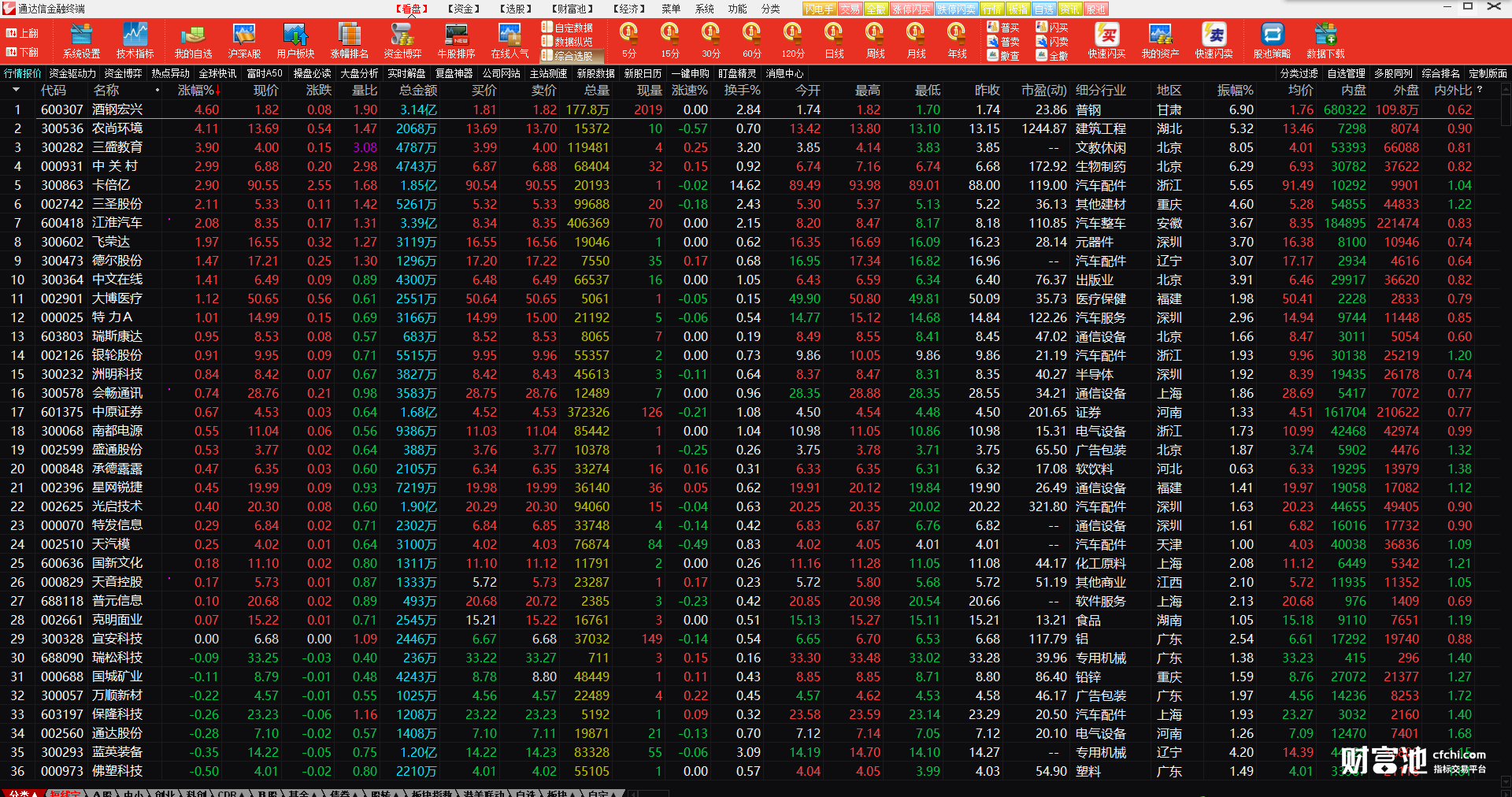This screenshot has width=1512, height=797.
Task: Click the 普卖 order icon
Action: pos(1003,42)
